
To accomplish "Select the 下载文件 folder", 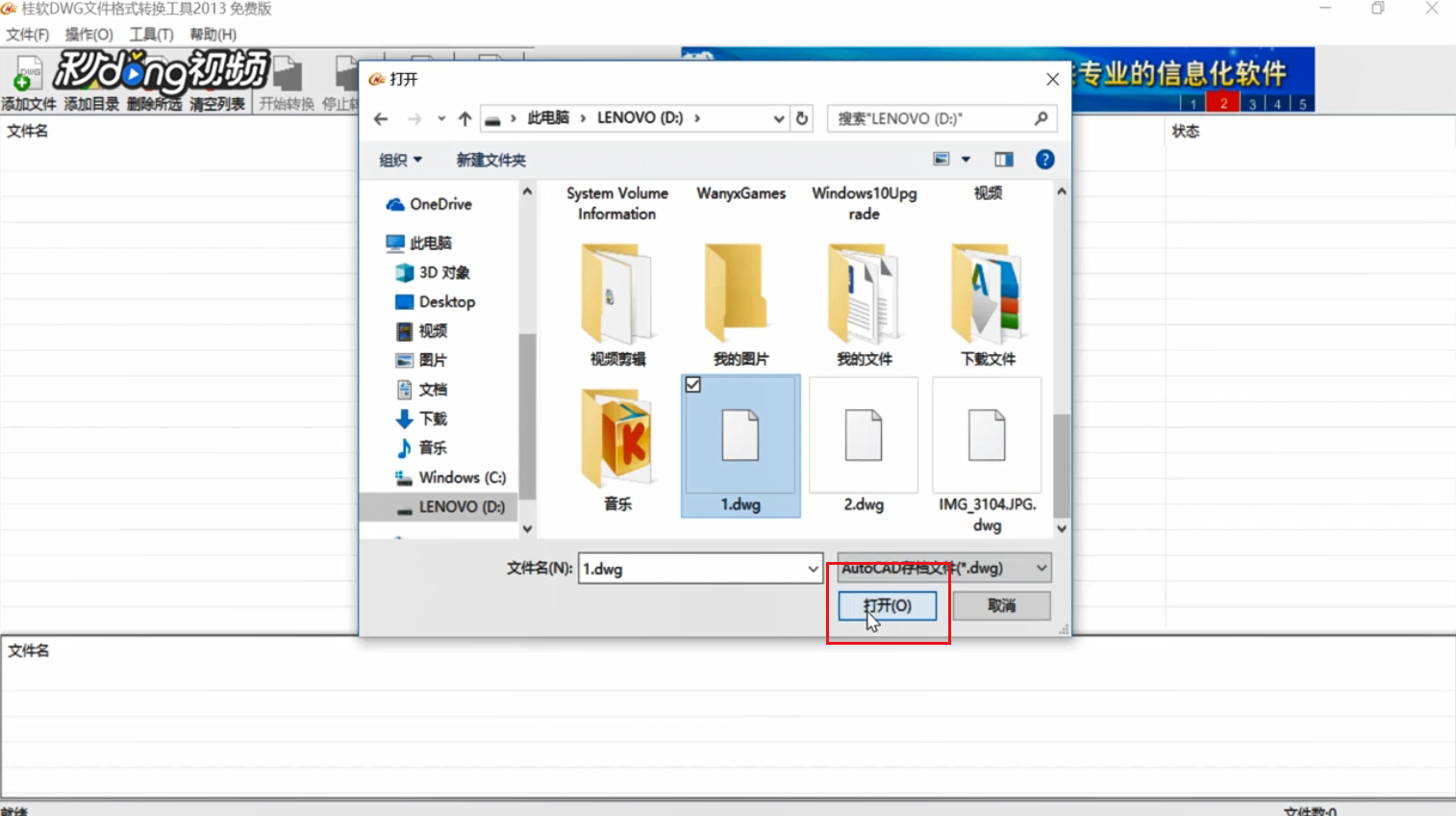I will 988,304.
